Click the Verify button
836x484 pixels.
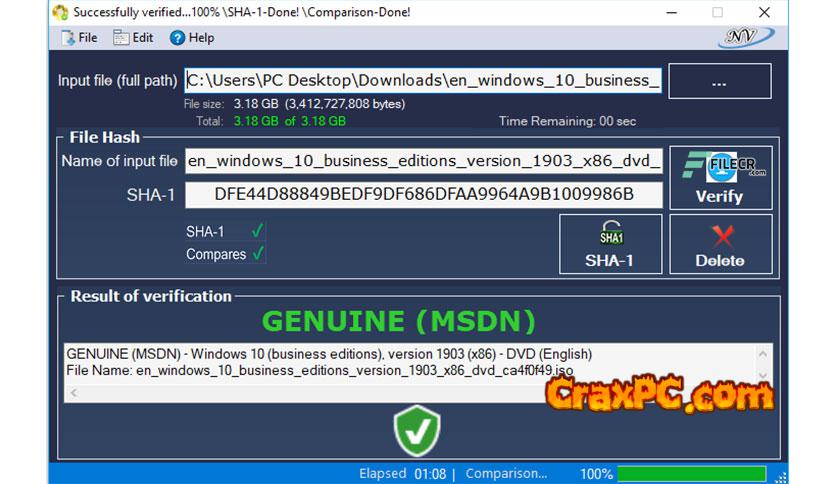(720, 178)
